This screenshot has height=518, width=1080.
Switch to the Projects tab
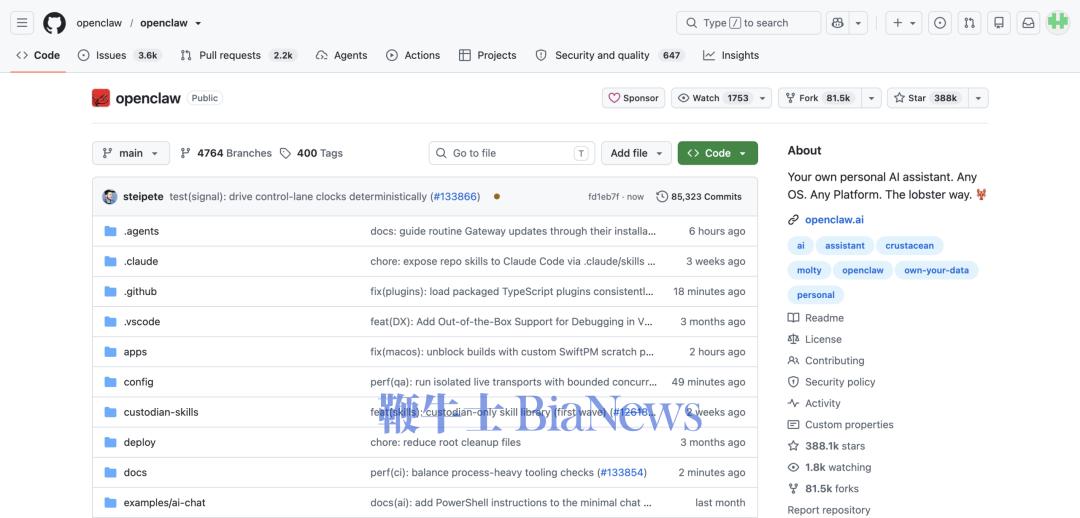pyautogui.click(x=488, y=55)
